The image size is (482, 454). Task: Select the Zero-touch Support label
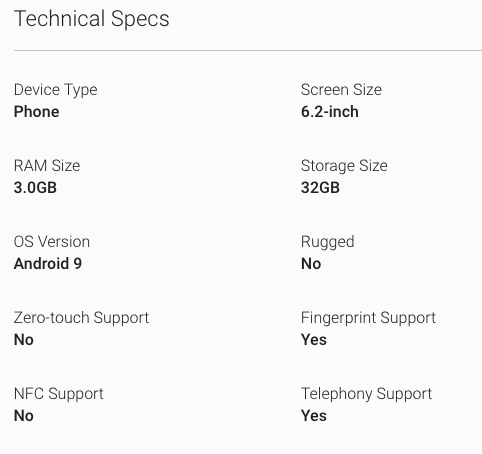point(82,318)
